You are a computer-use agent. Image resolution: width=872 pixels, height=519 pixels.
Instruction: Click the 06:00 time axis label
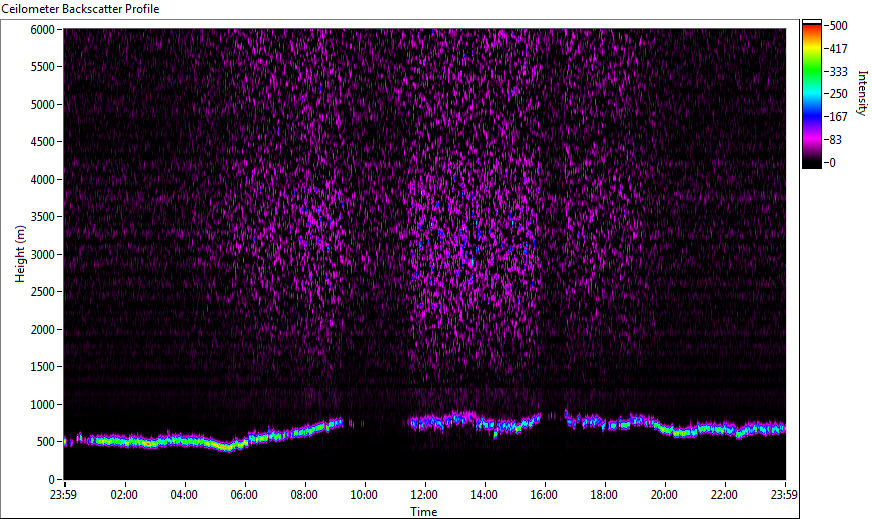(244, 495)
